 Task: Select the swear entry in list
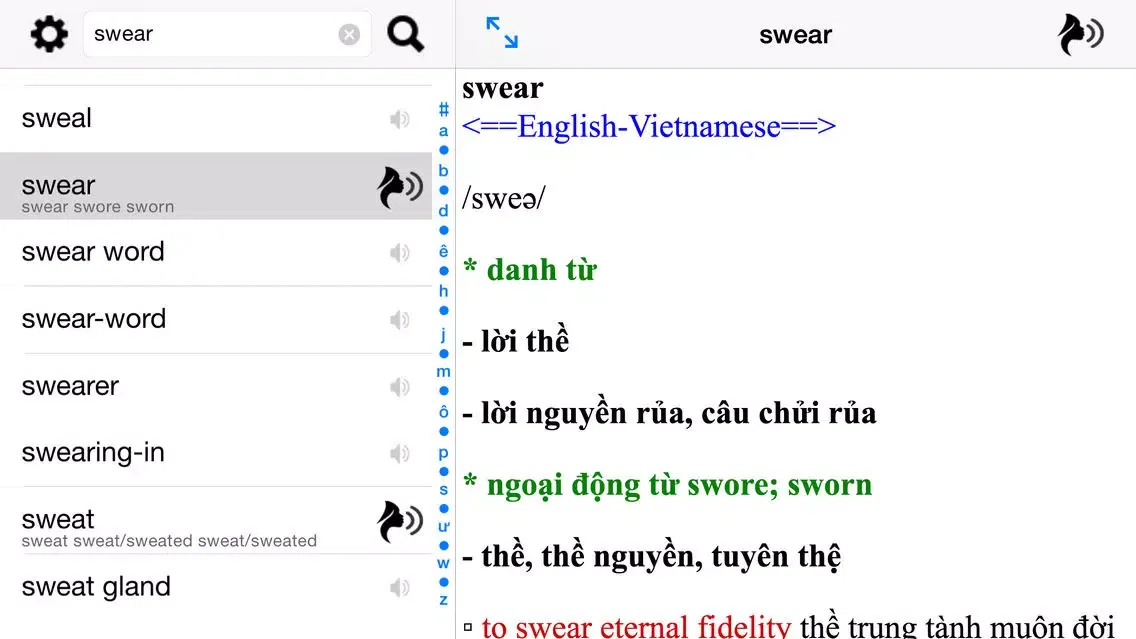216,186
